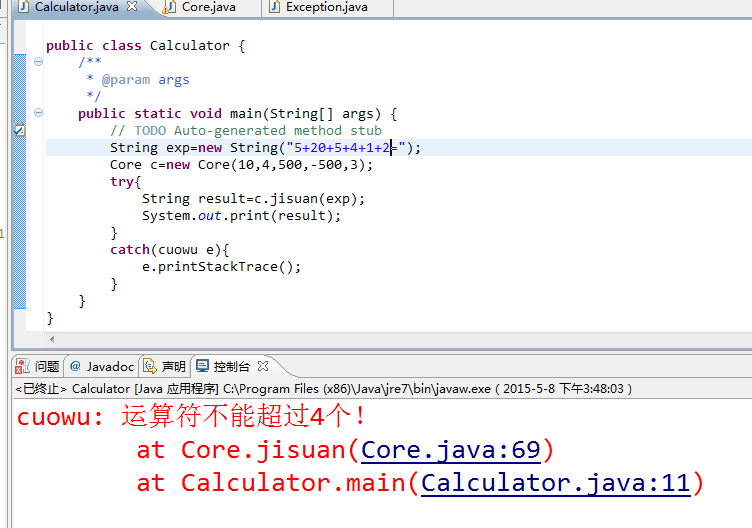Click the "@param args" comment text
This screenshot has height=528, width=752.
click(x=146, y=80)
